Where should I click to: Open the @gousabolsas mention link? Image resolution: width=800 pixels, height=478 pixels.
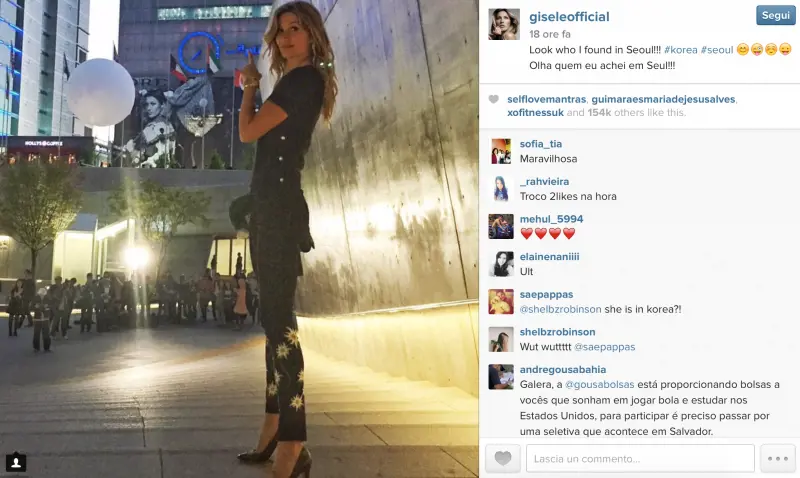599,385
